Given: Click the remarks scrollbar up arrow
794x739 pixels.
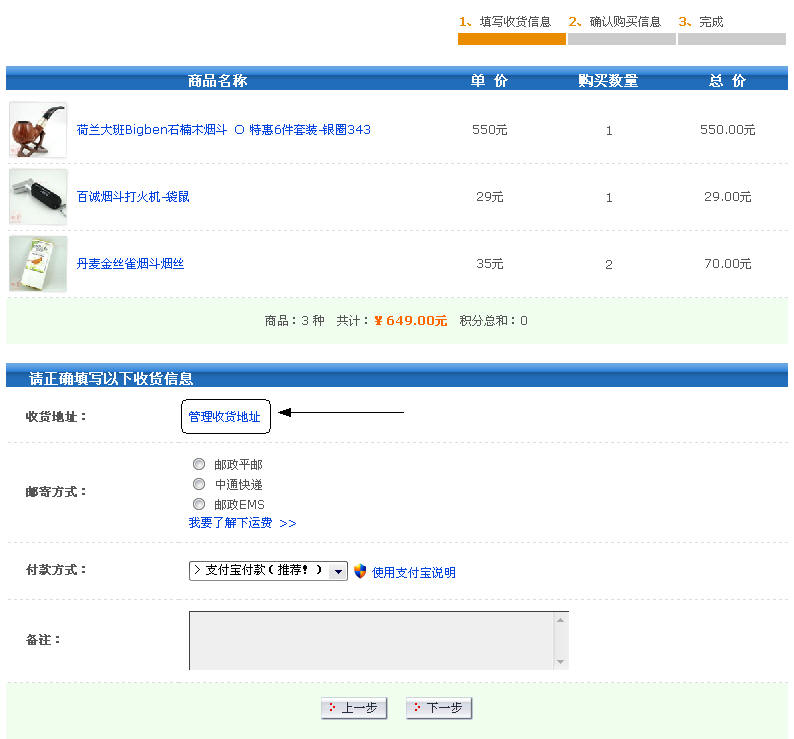Looking at the screenshot, I should pos(560,621).
